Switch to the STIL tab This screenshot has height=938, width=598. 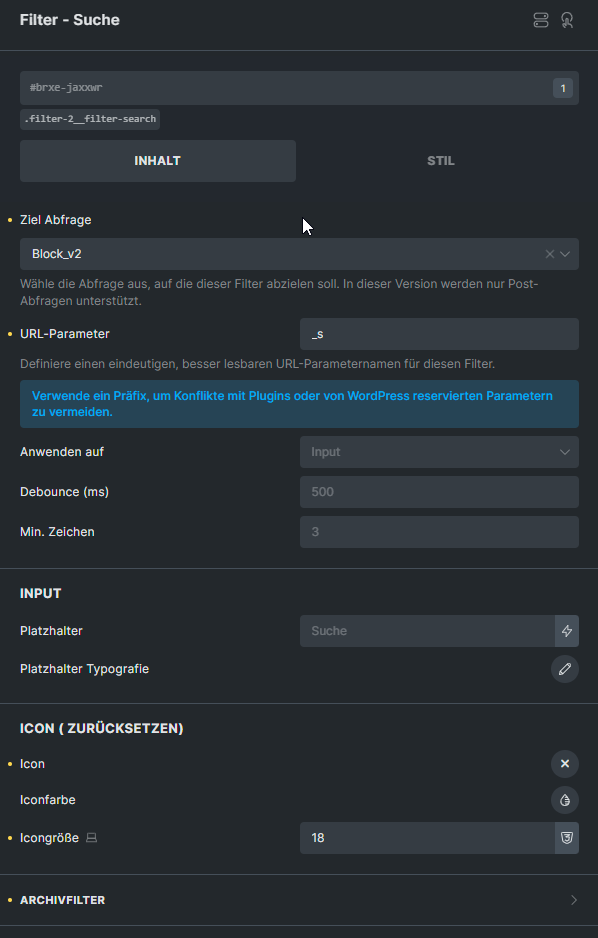coord(441,161)
